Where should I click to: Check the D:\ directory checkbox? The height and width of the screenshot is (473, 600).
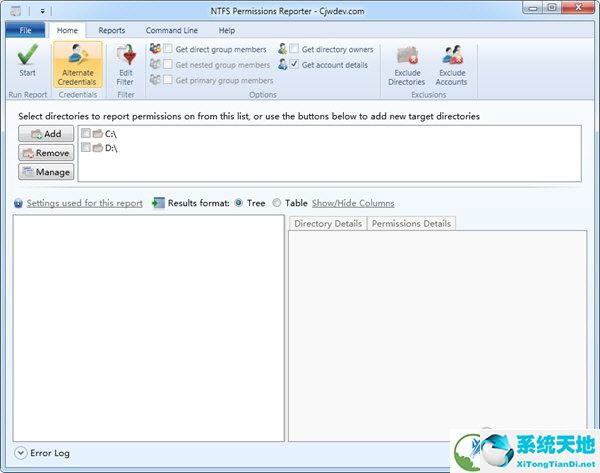(x=86, y=147)
